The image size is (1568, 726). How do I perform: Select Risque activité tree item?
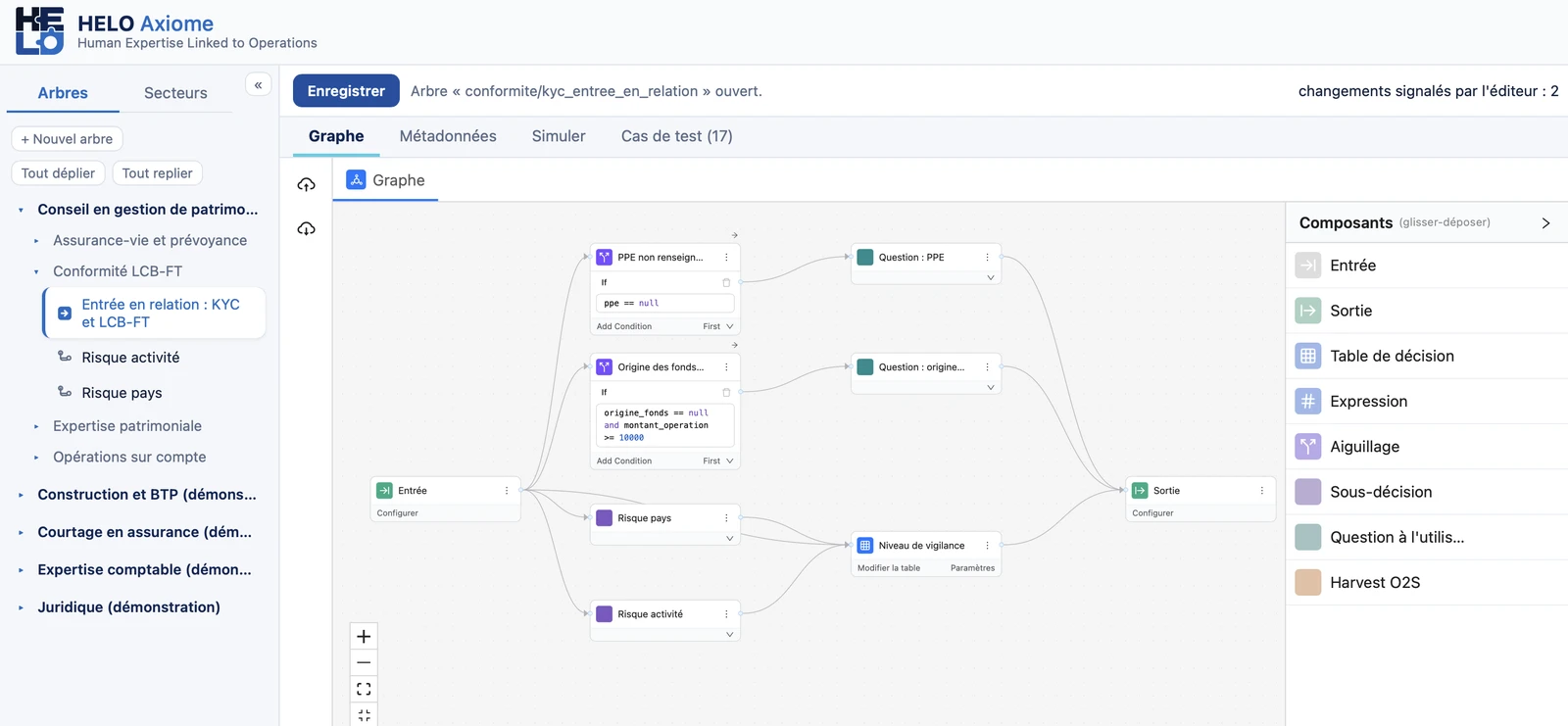tap(131, 358)
